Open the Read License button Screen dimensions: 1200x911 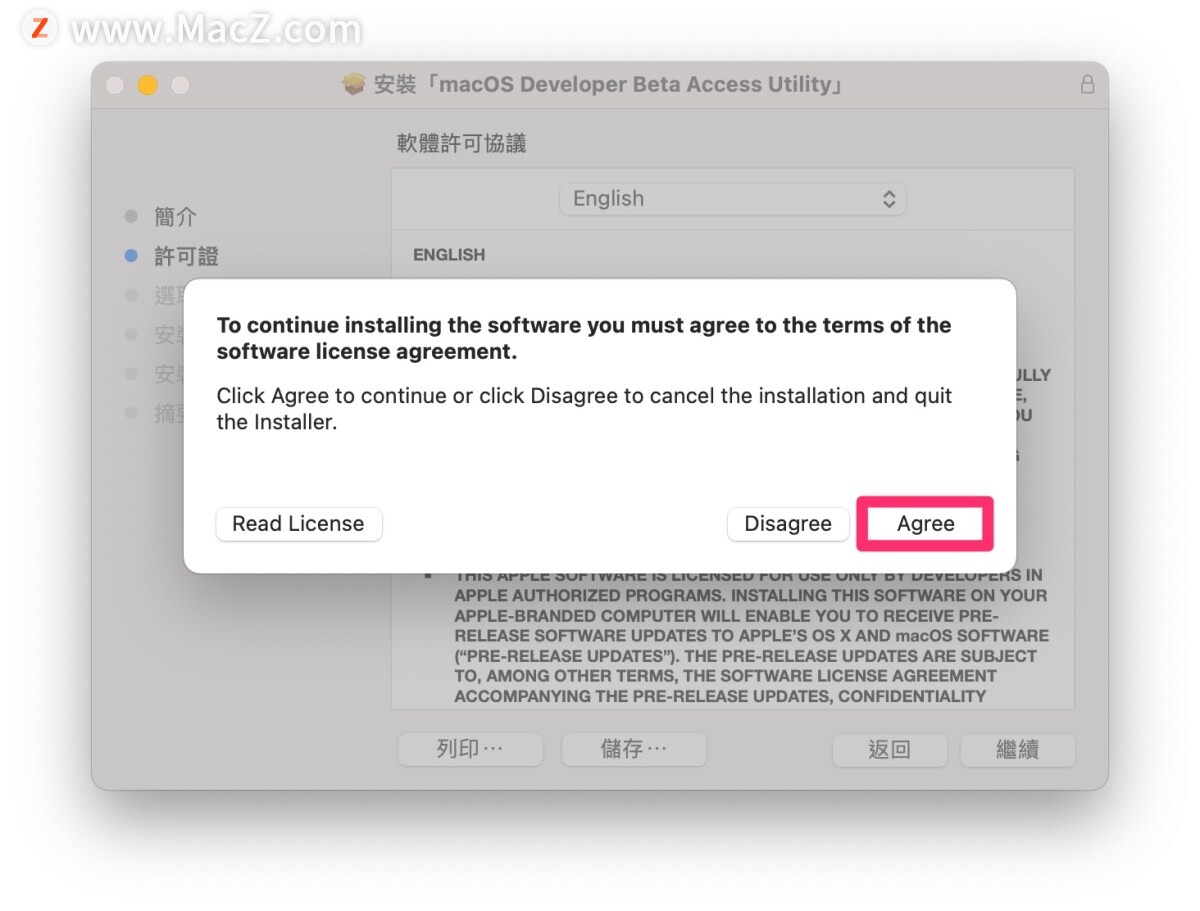[x=299, y=524]
